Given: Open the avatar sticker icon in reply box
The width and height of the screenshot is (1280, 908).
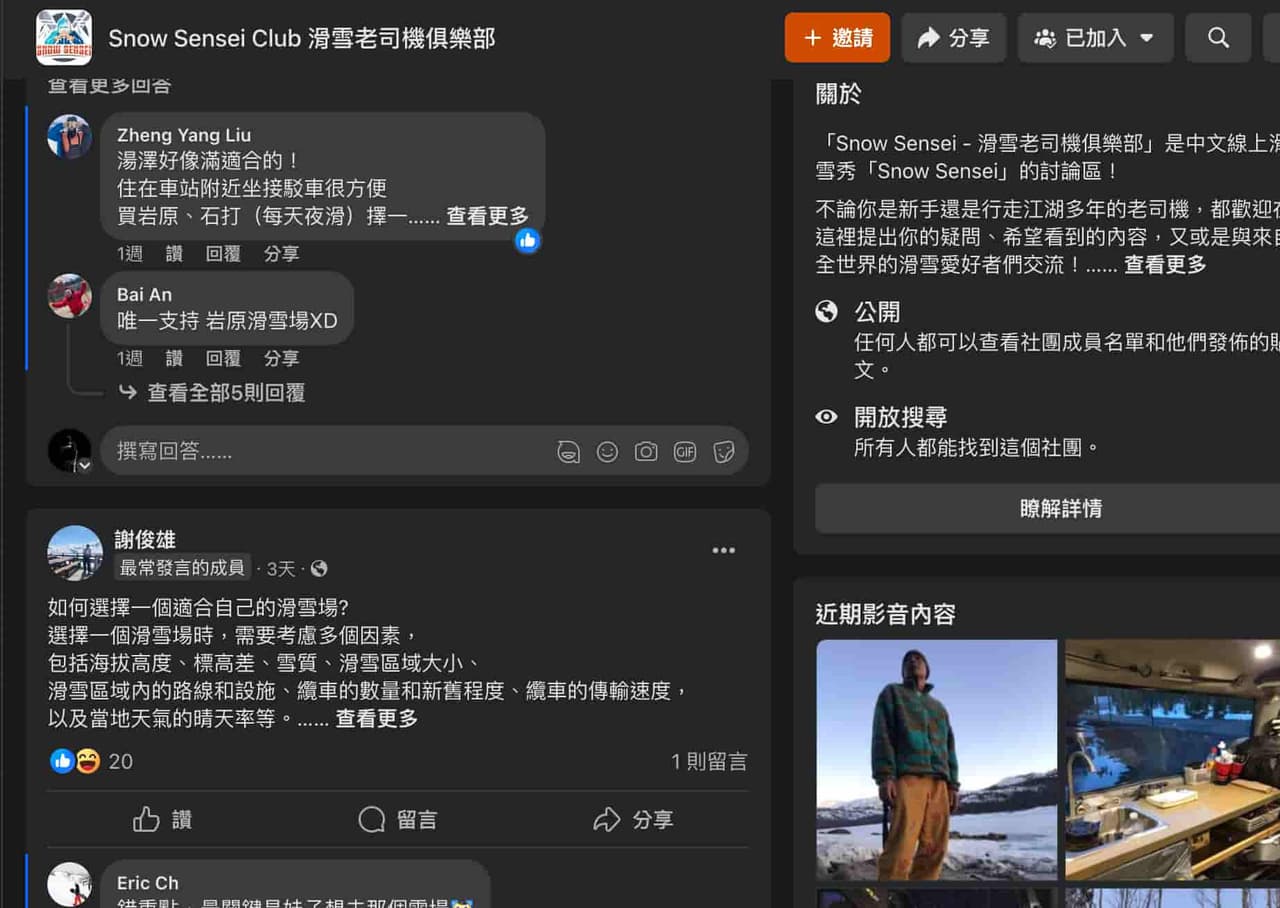Looking at the screenshot, I should coord(568,452).
